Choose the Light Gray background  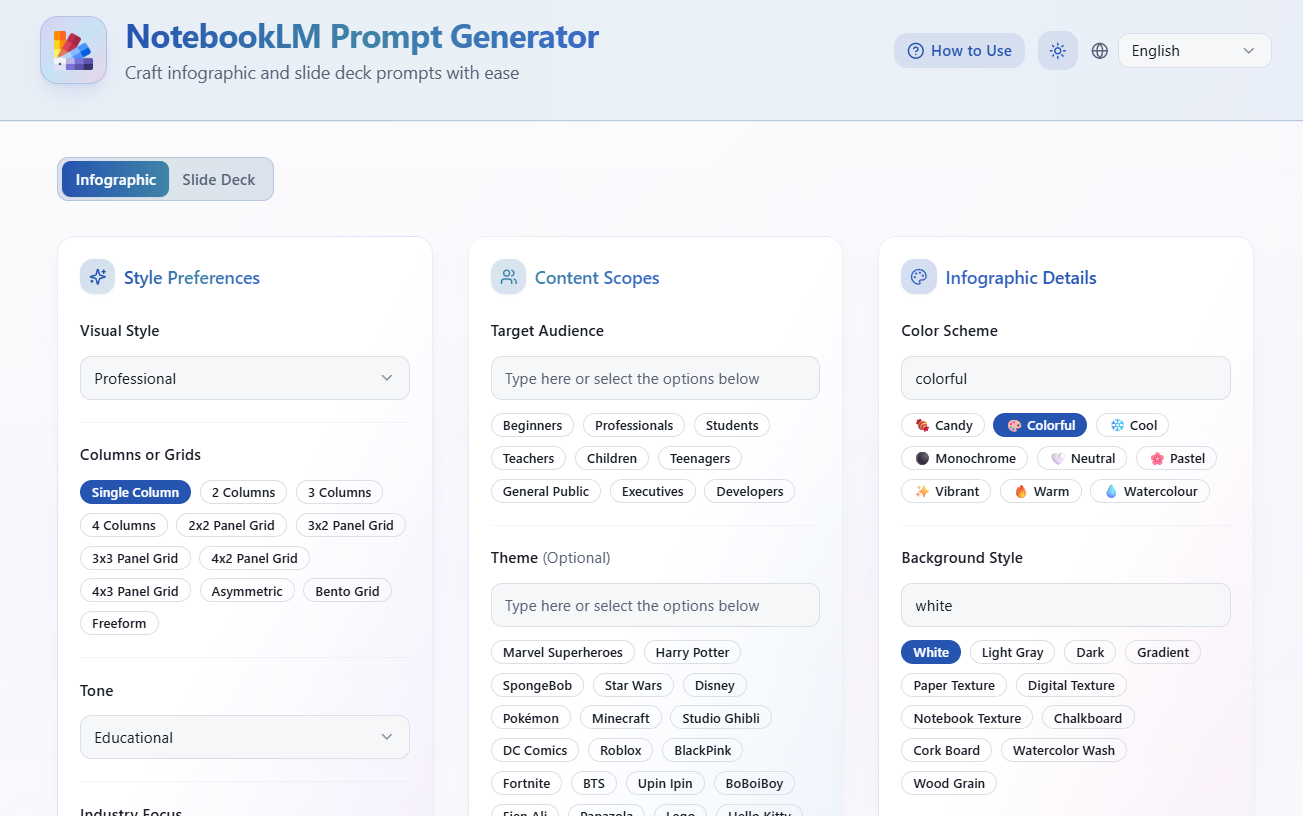pos(1012,652)
